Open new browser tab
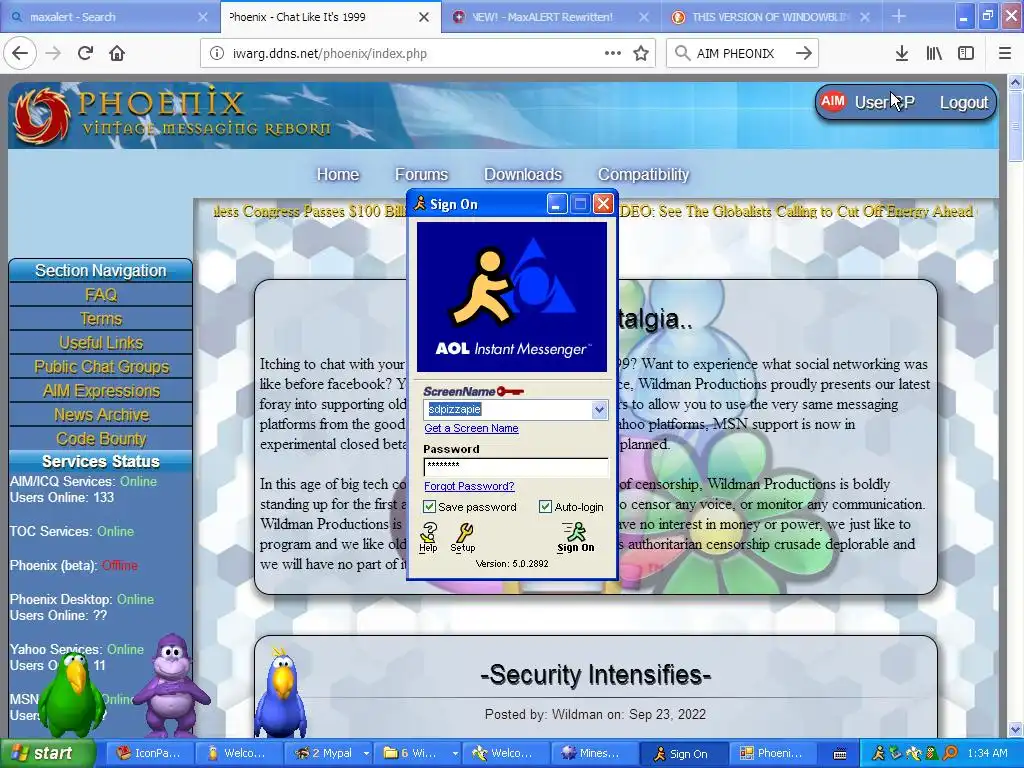The image size is (1024, 768). (x=899, y=17)
